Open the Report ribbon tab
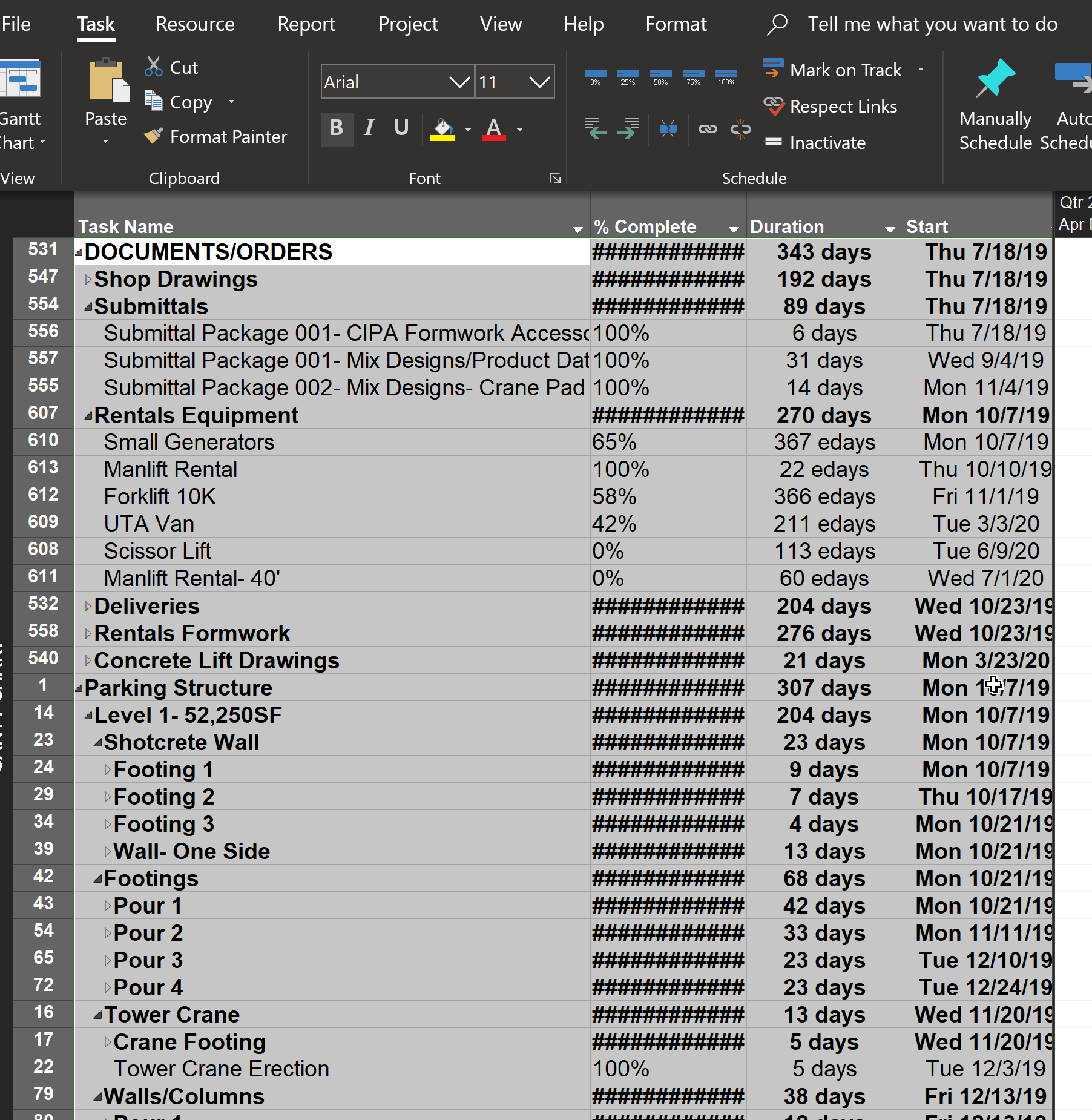The width and height of the screenshot is (1092, 1120). coord(306,24)
